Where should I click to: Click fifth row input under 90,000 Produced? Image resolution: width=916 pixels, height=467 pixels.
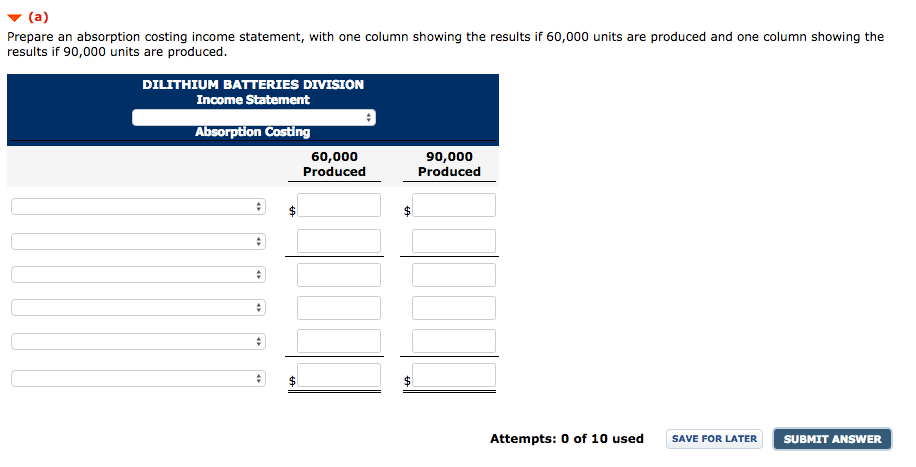pos(454,341)
